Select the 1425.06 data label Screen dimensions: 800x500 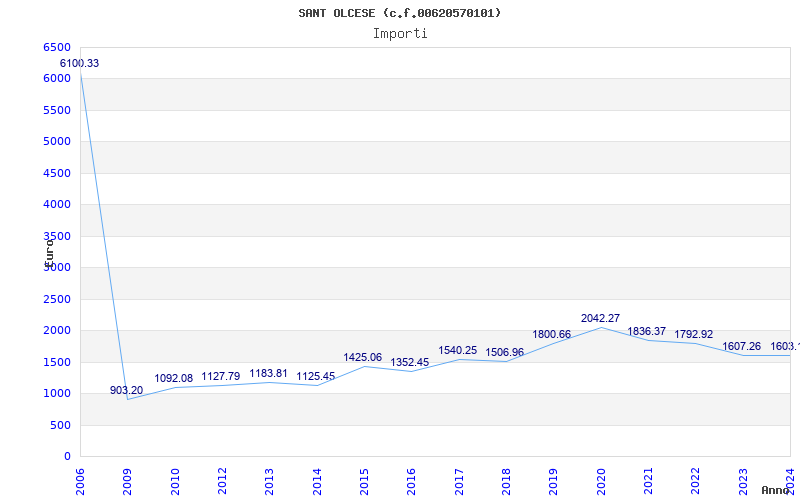pos(363,357)
